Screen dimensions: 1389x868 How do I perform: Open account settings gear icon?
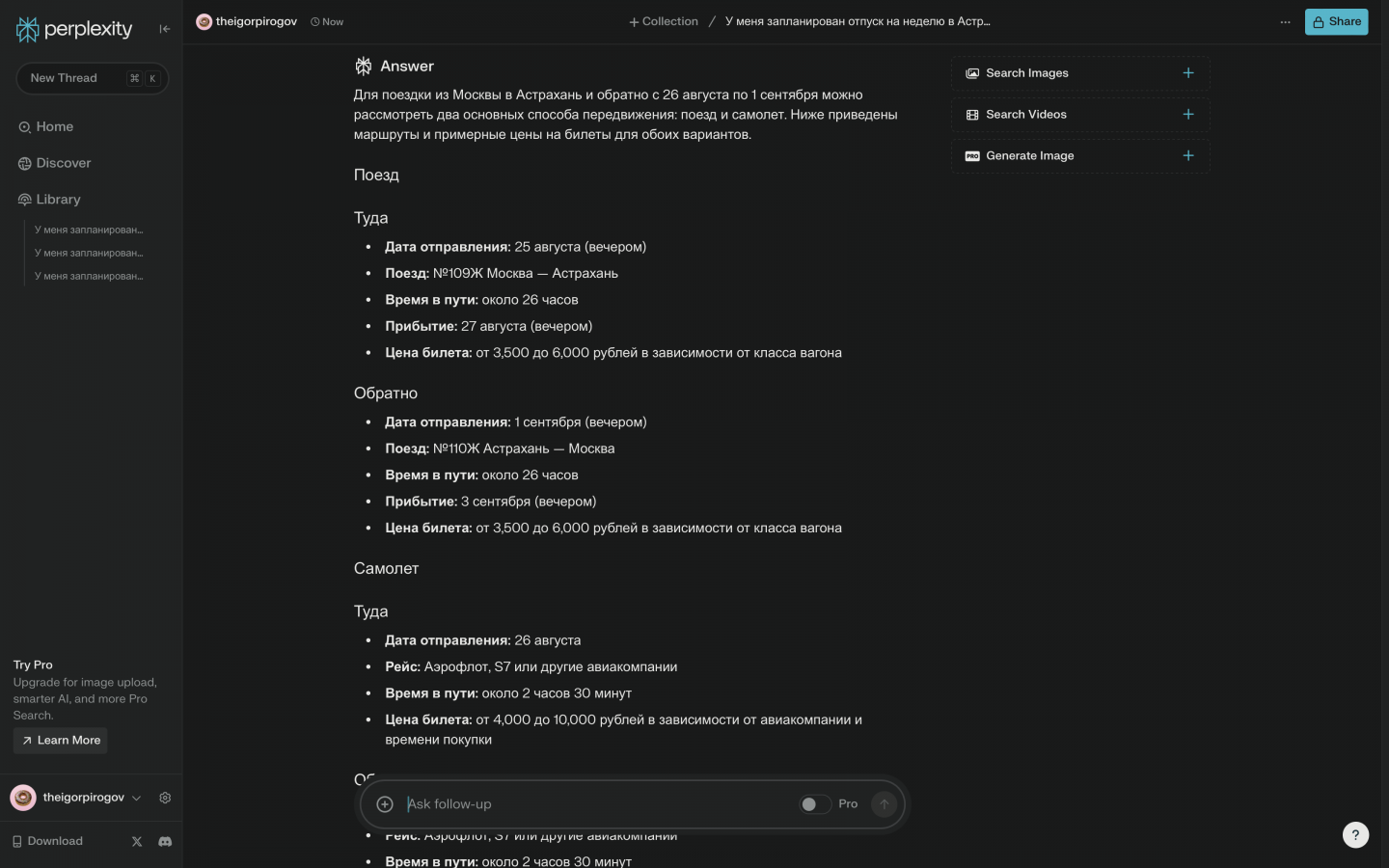[165, 798]
